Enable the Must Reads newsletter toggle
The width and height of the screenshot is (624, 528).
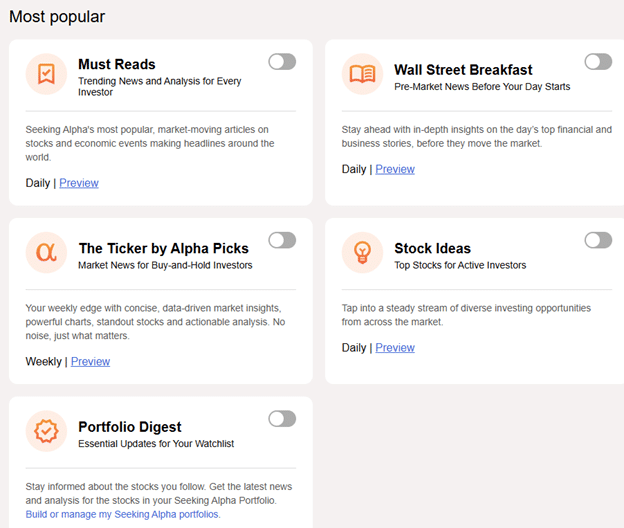[x=282, y=62]
